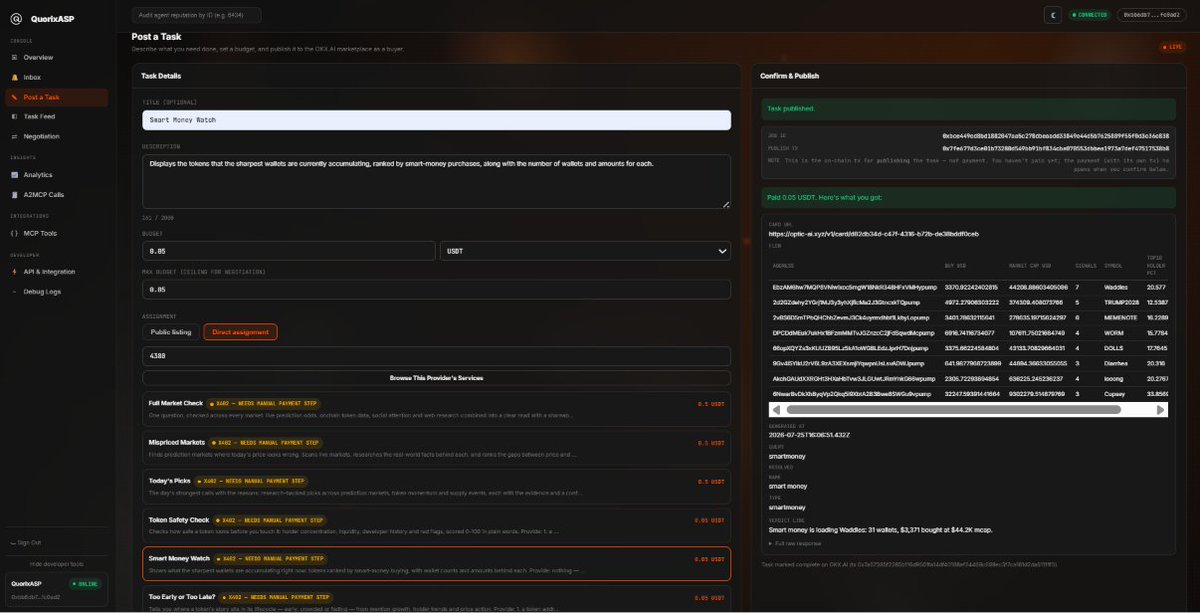This screenshot has width=1200, height=613.
Task: Select Public listing assignment
Action: pos(170,332)
